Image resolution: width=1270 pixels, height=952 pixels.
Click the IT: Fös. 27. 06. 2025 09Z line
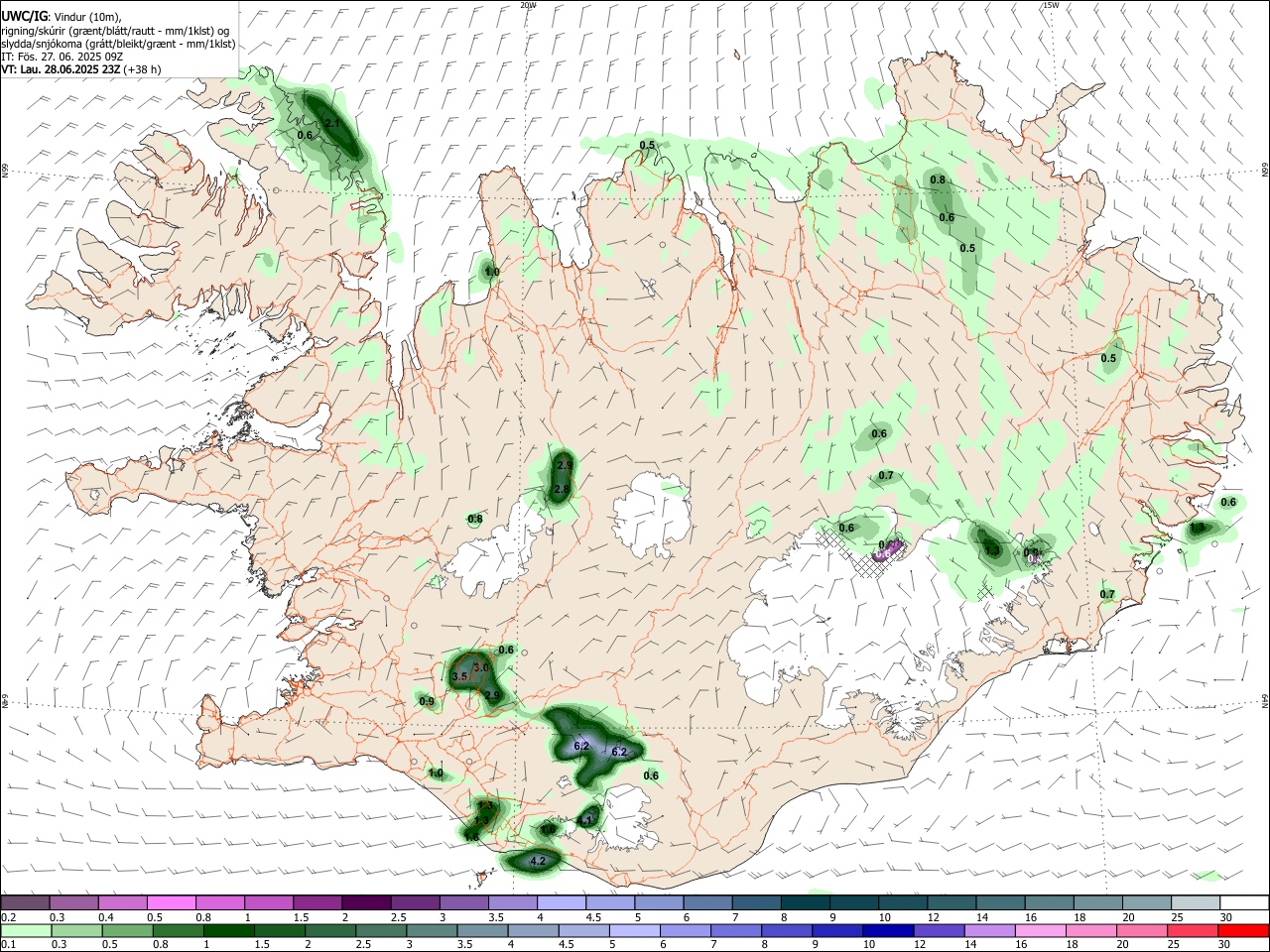[x=62, y=57]
